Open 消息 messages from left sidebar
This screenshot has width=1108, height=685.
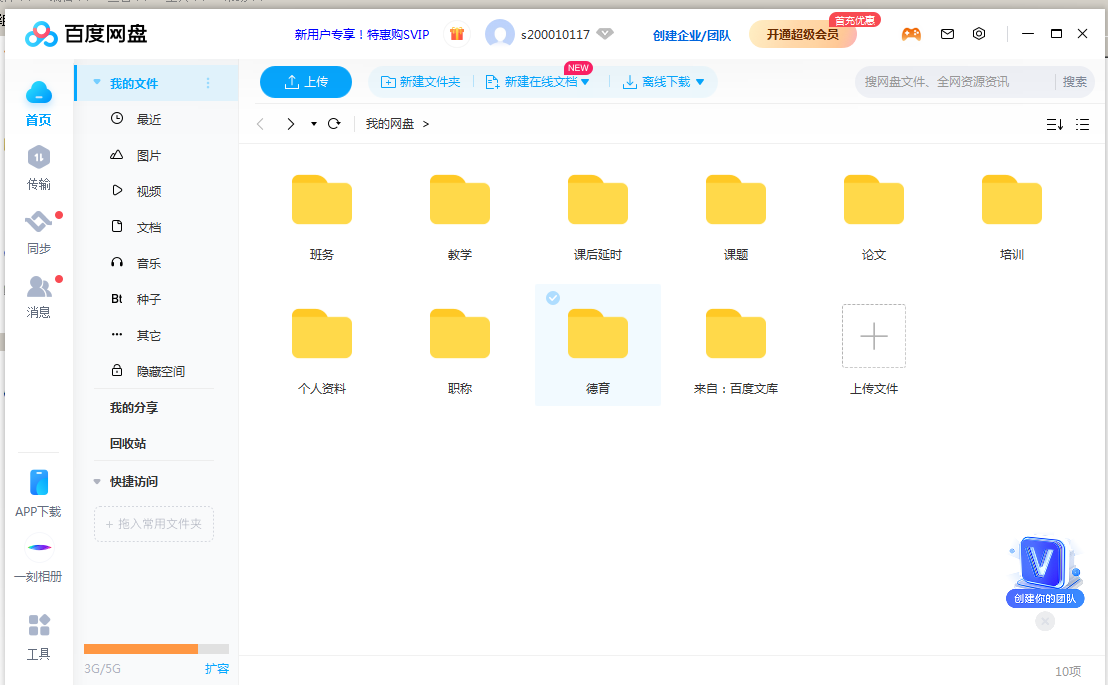[x=38, y=287]
